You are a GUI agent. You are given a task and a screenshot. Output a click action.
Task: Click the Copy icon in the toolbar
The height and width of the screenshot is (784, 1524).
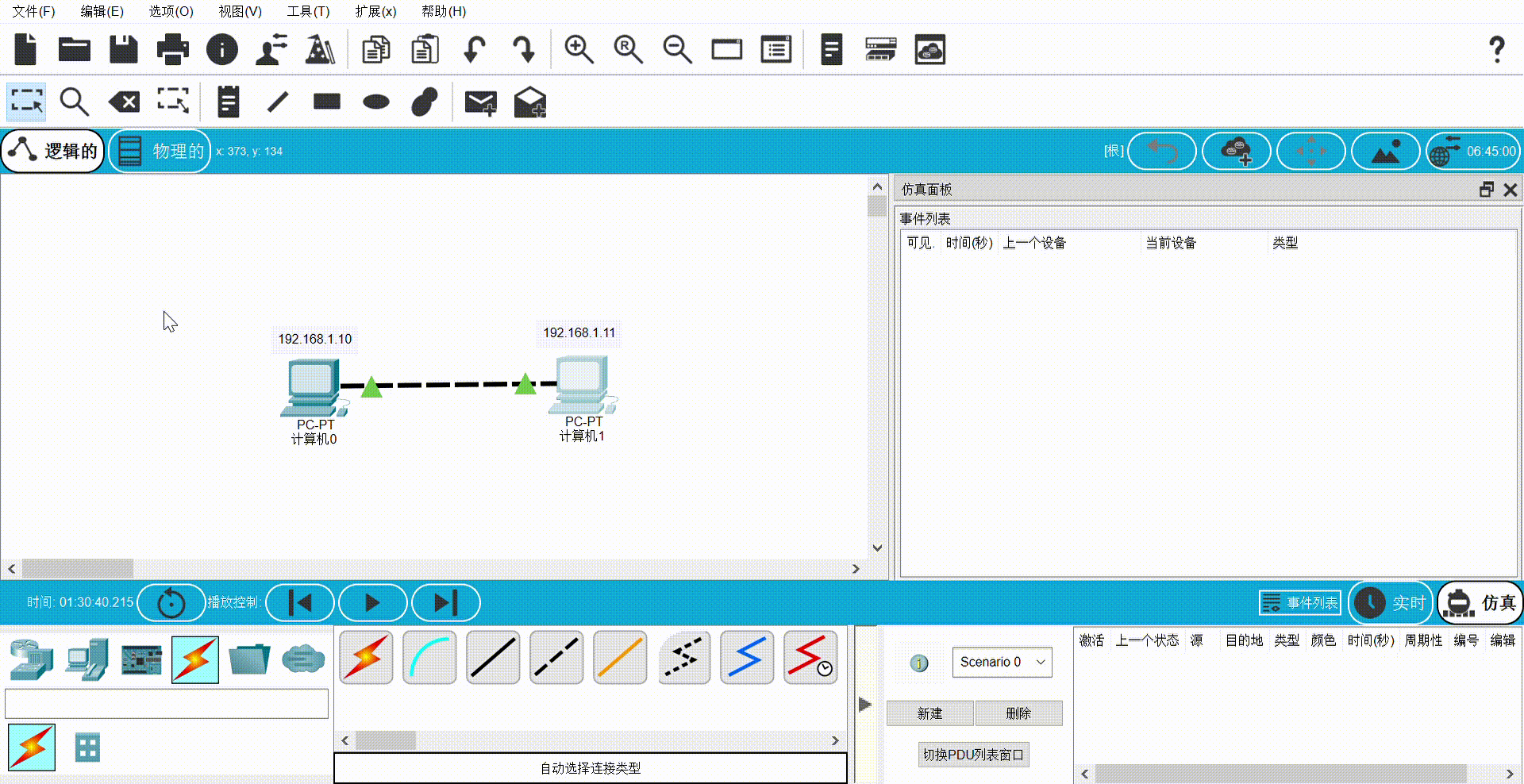[x=376, y=49]
